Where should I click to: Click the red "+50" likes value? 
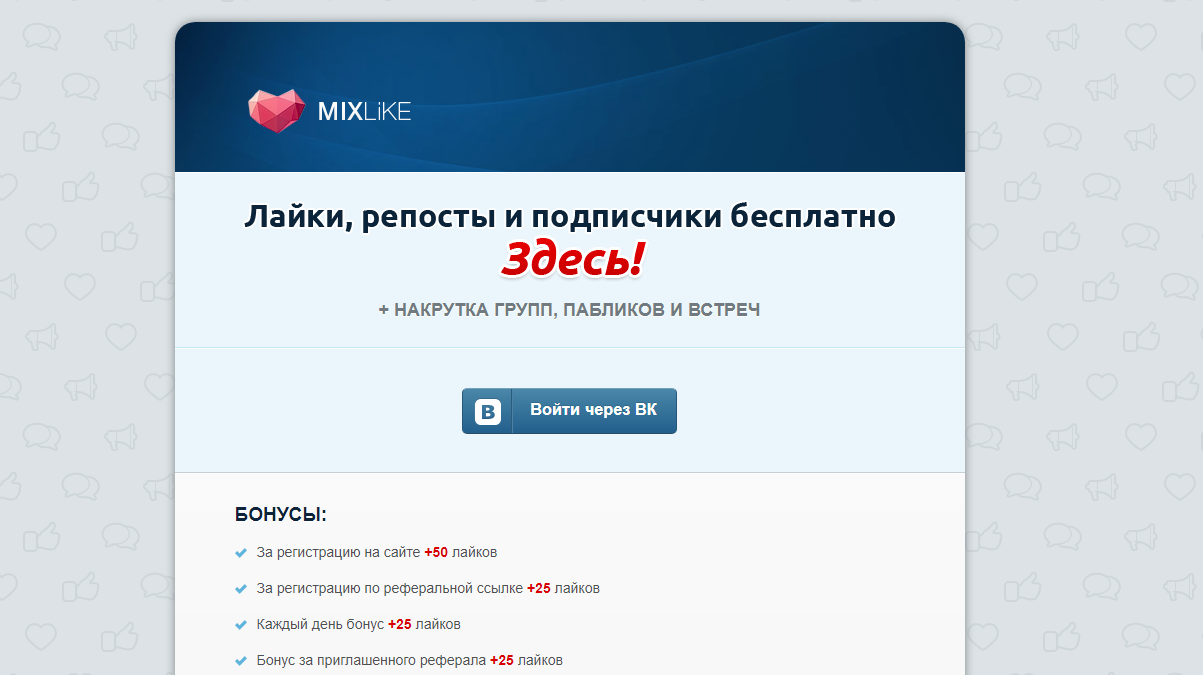pyautogui.click(x=436, y=552)
